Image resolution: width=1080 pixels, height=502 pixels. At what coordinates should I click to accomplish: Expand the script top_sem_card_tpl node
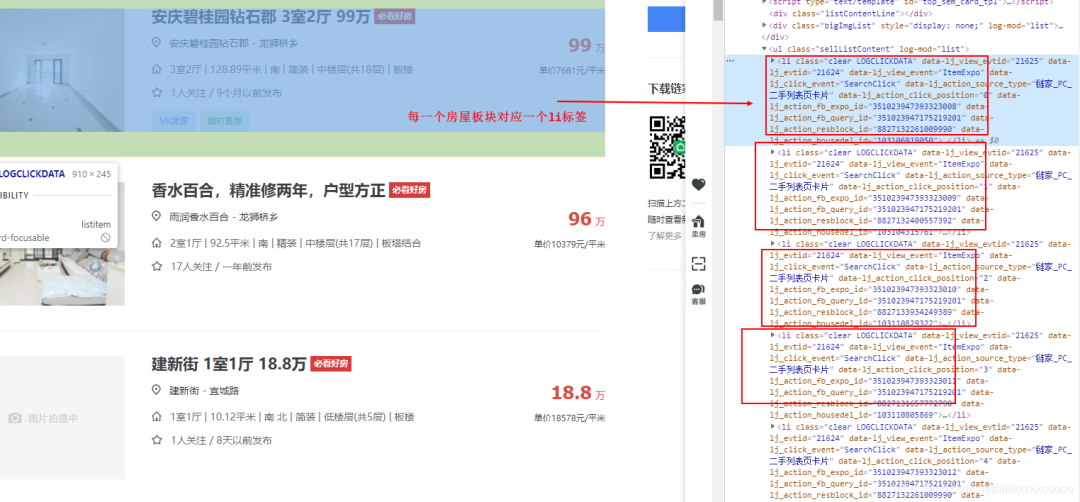tap(764, 2)
